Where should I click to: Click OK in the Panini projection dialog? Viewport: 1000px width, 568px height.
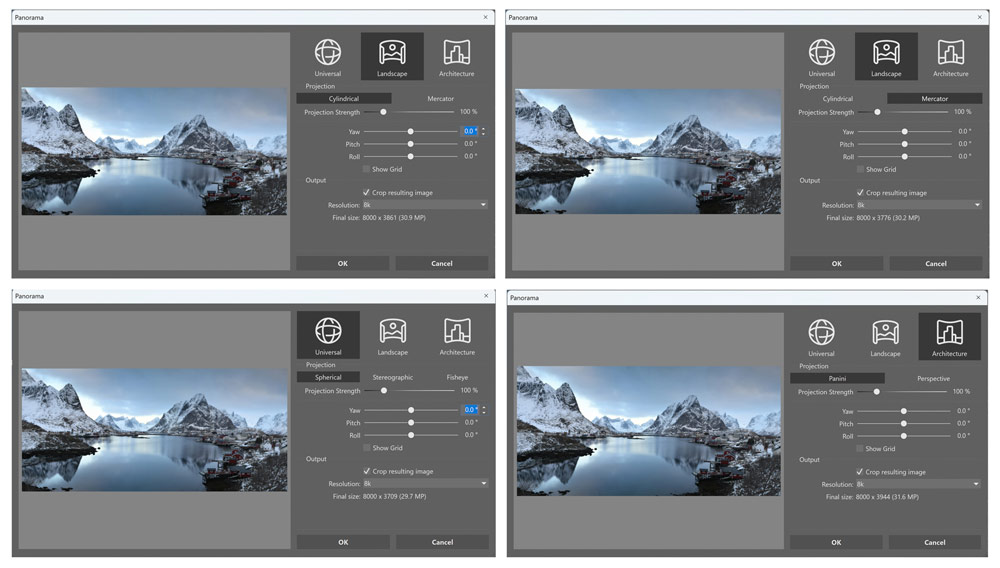coord(836,543)
